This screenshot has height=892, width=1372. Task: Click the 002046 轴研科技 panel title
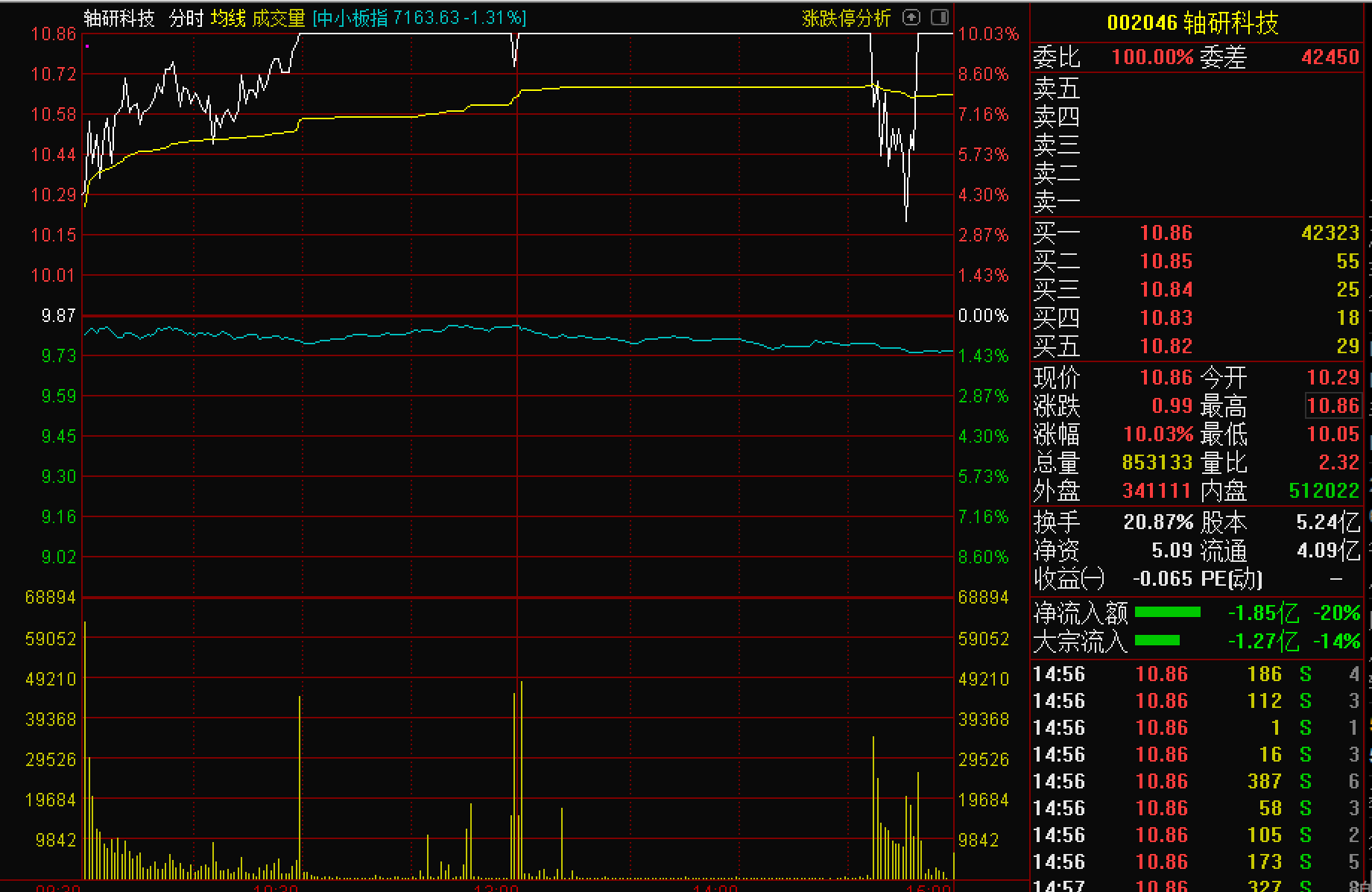[x=1192, y=23]
